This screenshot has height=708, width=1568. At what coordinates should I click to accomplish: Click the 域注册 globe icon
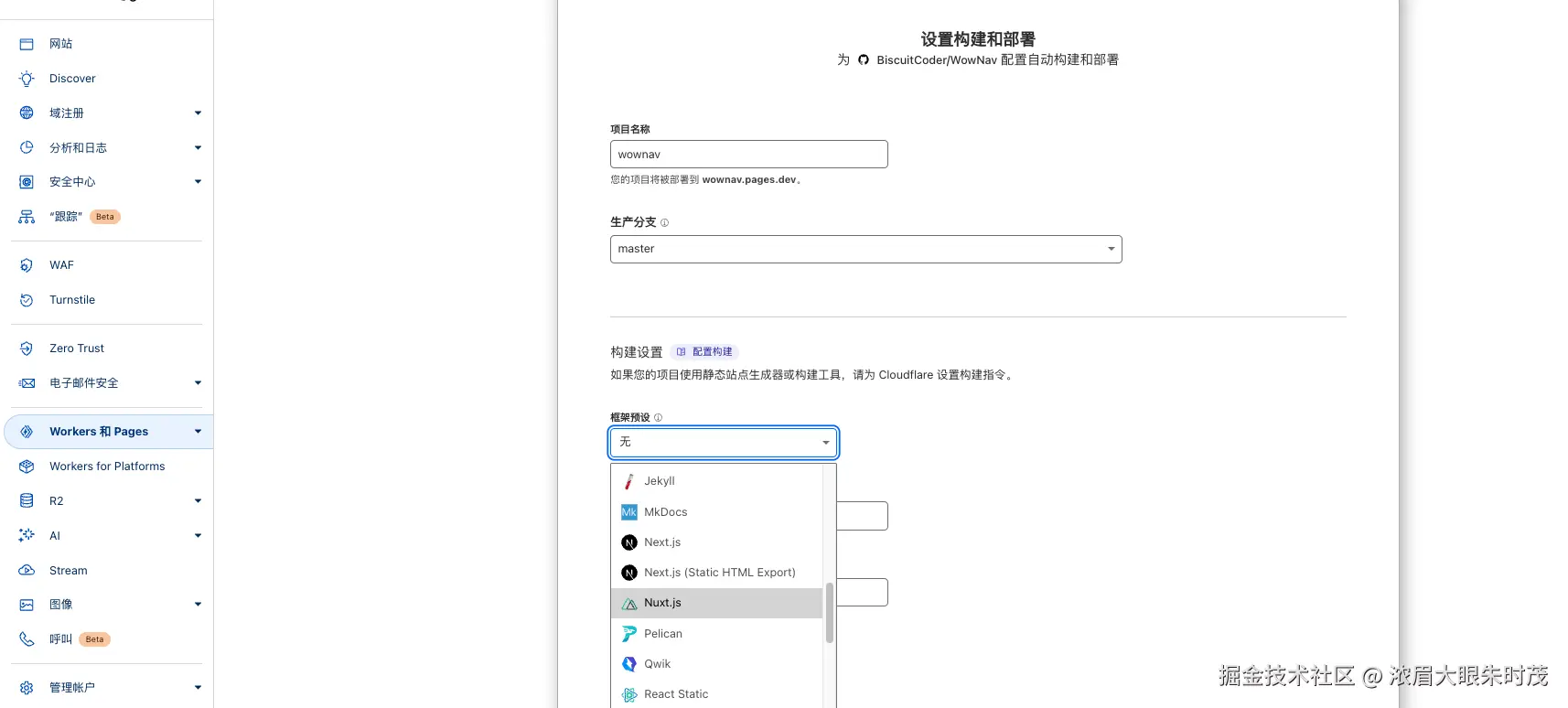(27, 113)
